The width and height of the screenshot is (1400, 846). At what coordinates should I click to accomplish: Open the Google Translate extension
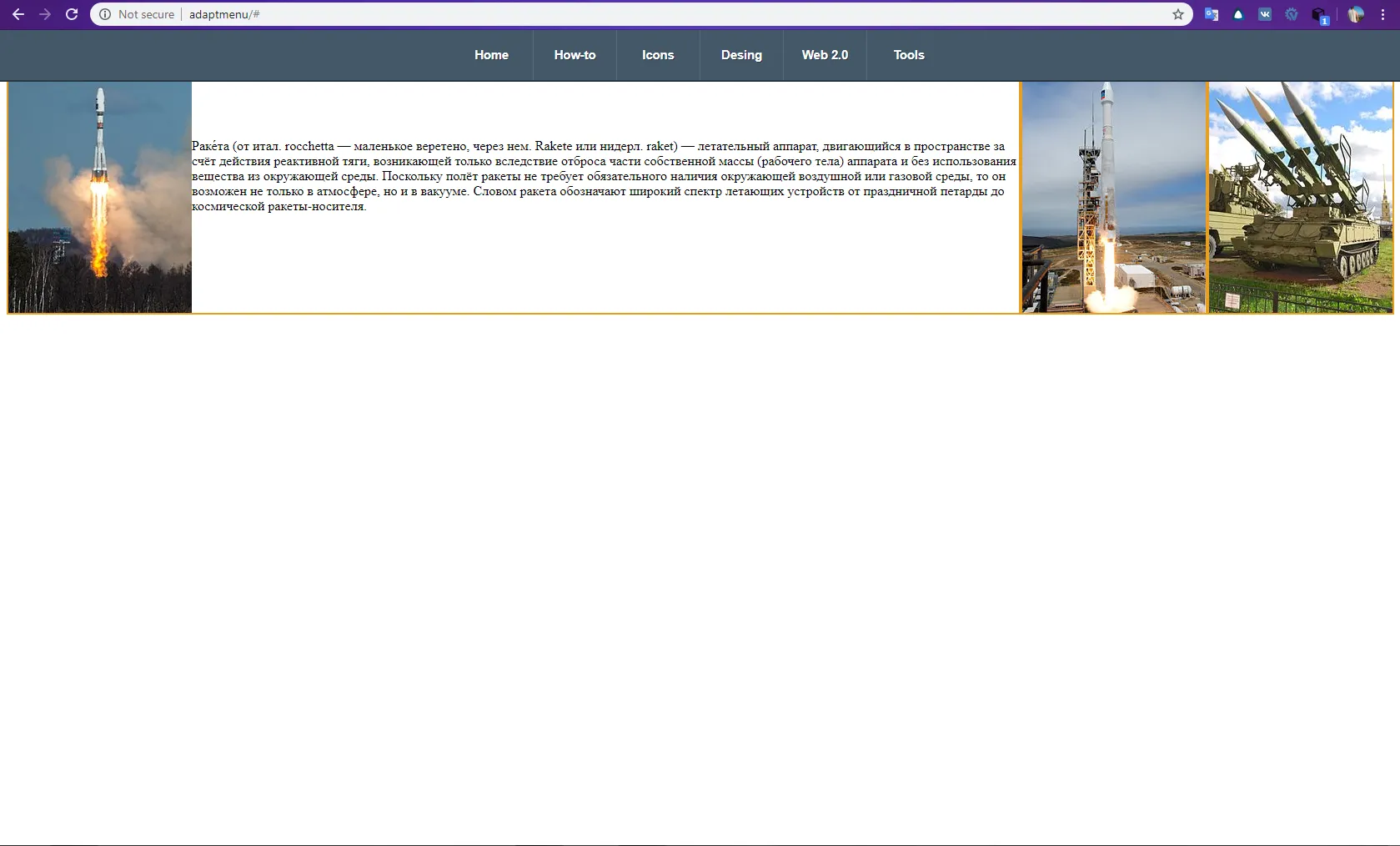[1212, 14]
